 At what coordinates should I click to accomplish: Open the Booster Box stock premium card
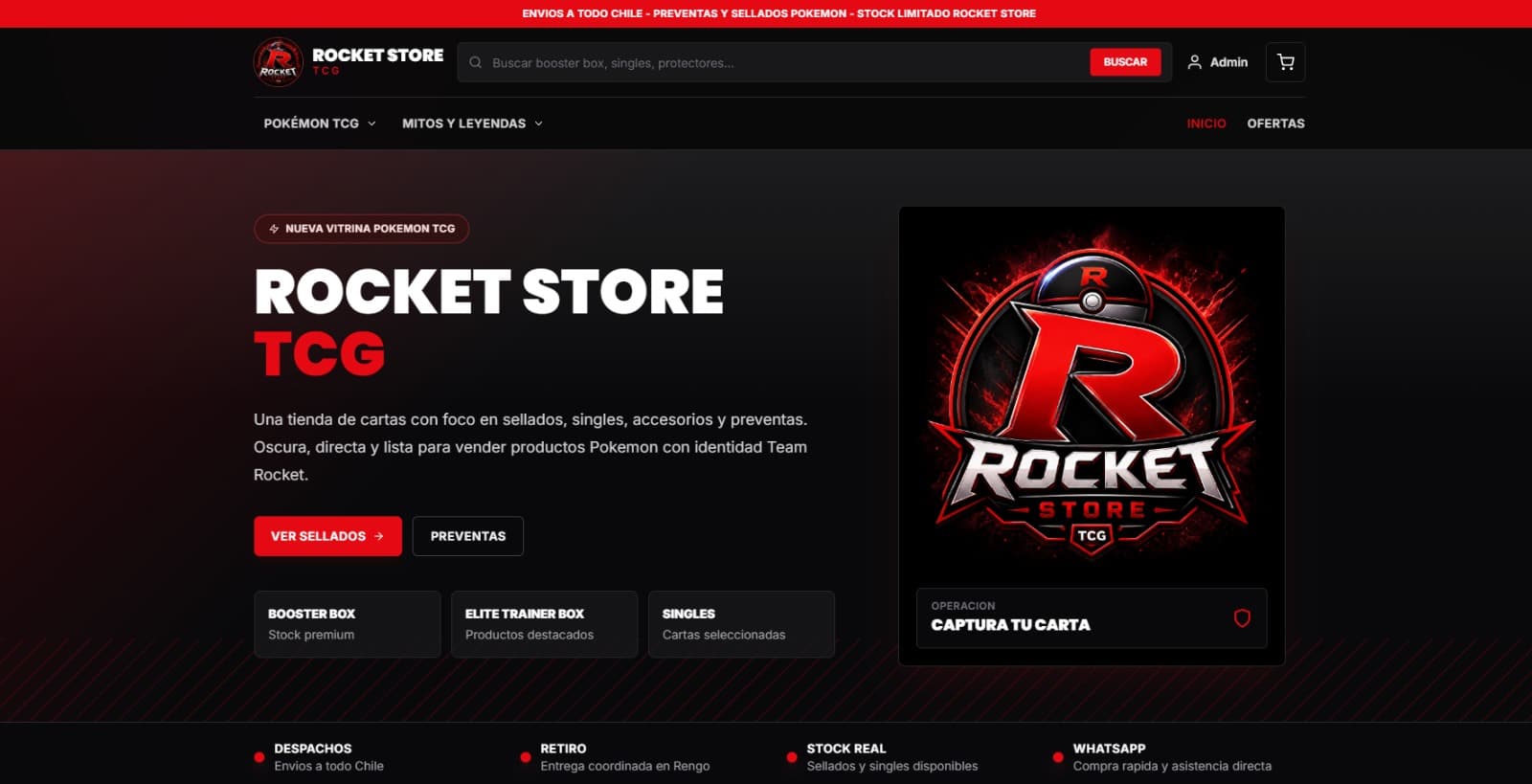click(348, 624)
